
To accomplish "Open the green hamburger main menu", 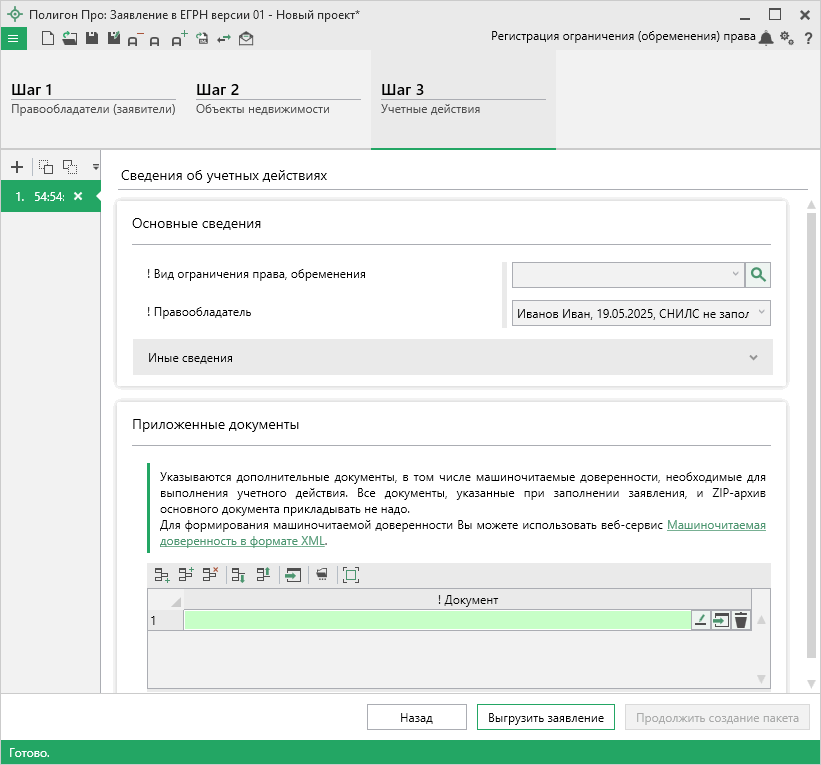I will click(13, 38).
